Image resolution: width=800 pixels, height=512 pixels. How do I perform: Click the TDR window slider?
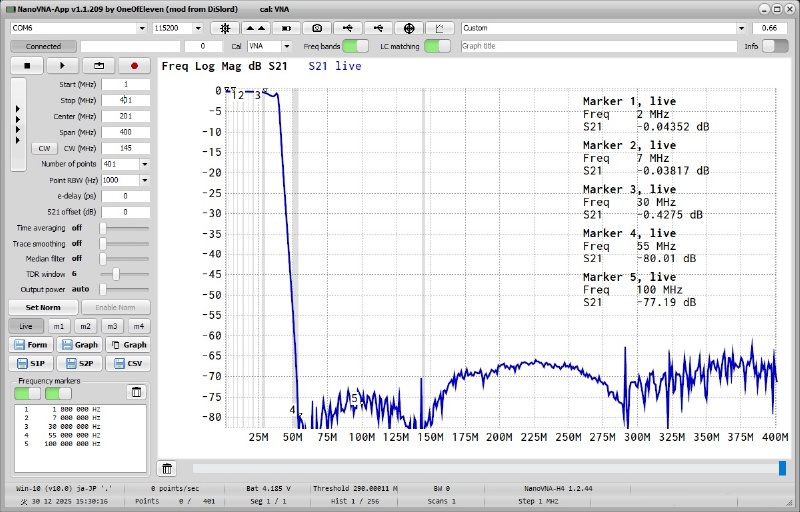coord(116,273)
